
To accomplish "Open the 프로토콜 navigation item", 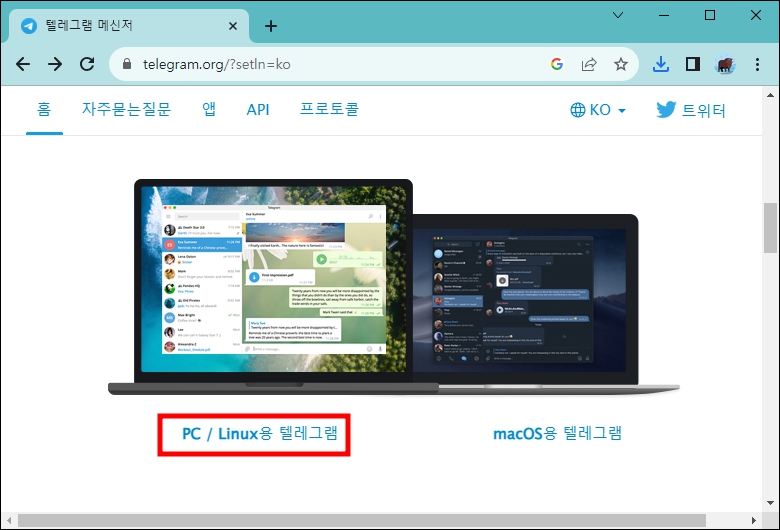I will click(329, 109).
